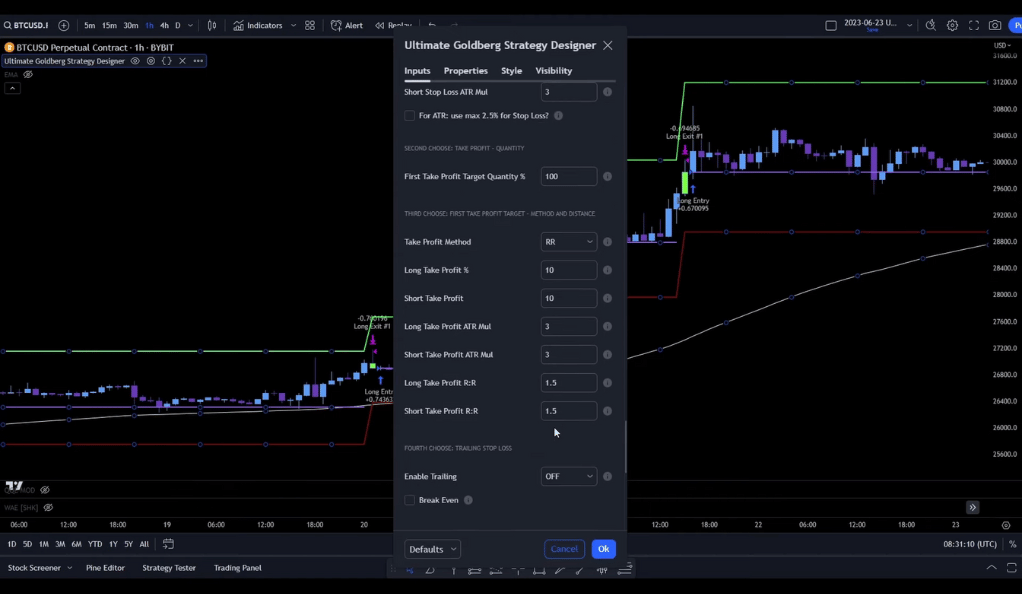Select the 4h timeframe

(x=164, y=25)
